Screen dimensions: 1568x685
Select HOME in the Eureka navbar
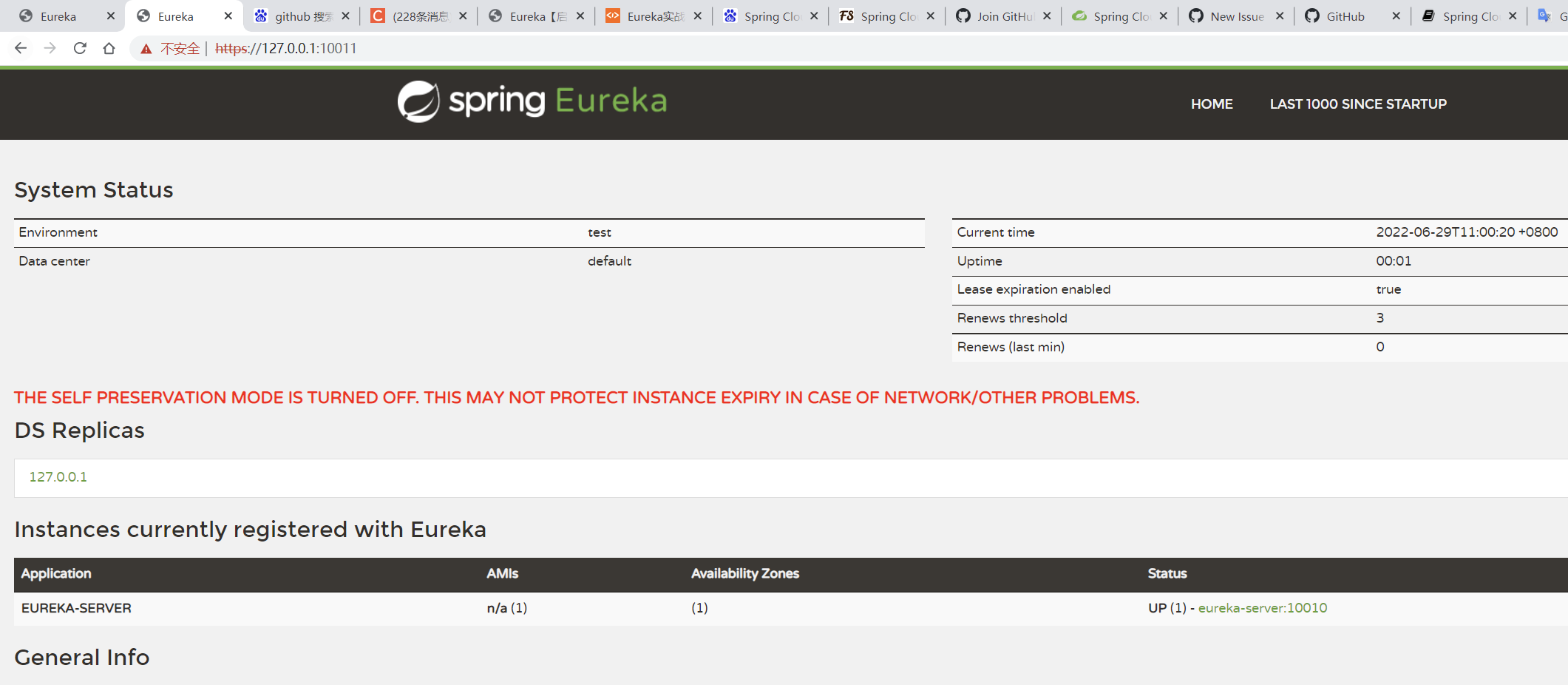1212,104
